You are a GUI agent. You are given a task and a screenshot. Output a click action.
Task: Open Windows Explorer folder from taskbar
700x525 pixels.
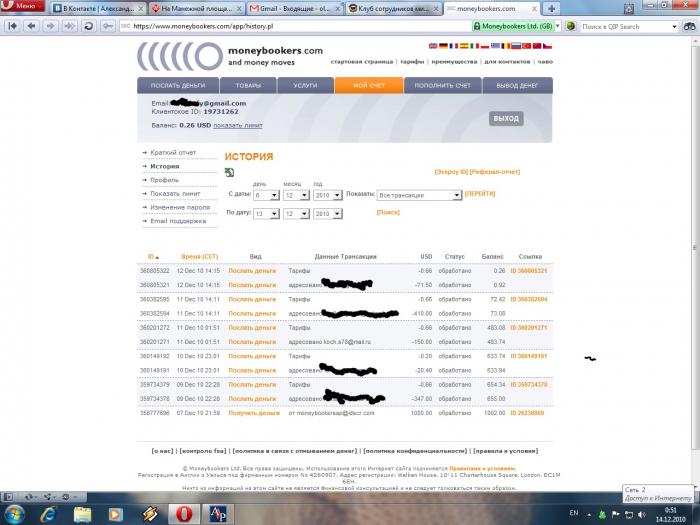pos(82,514)
